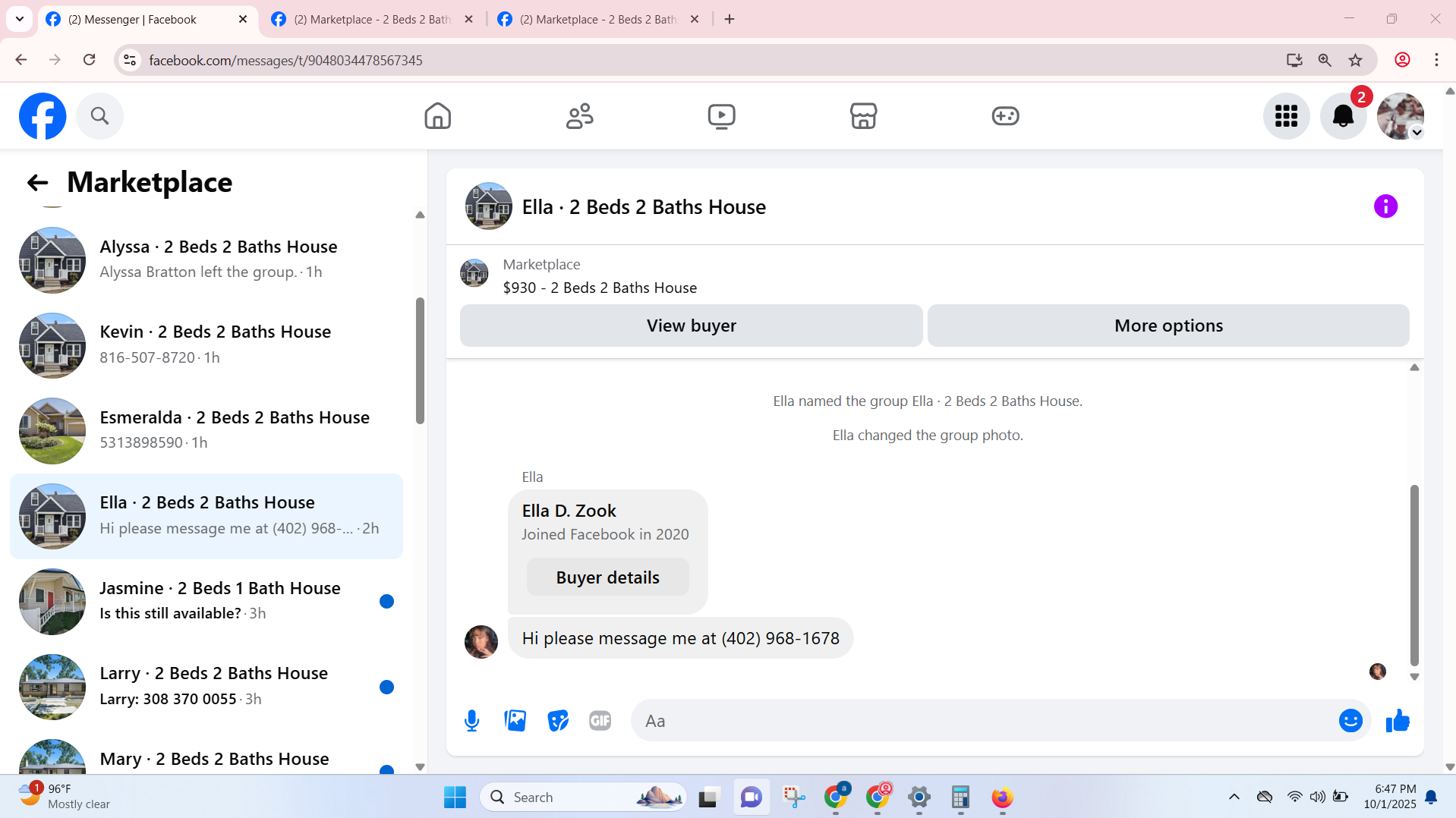Open the Friends icon in top navigation
This screenshot has height=818, width=1456.
579,116
